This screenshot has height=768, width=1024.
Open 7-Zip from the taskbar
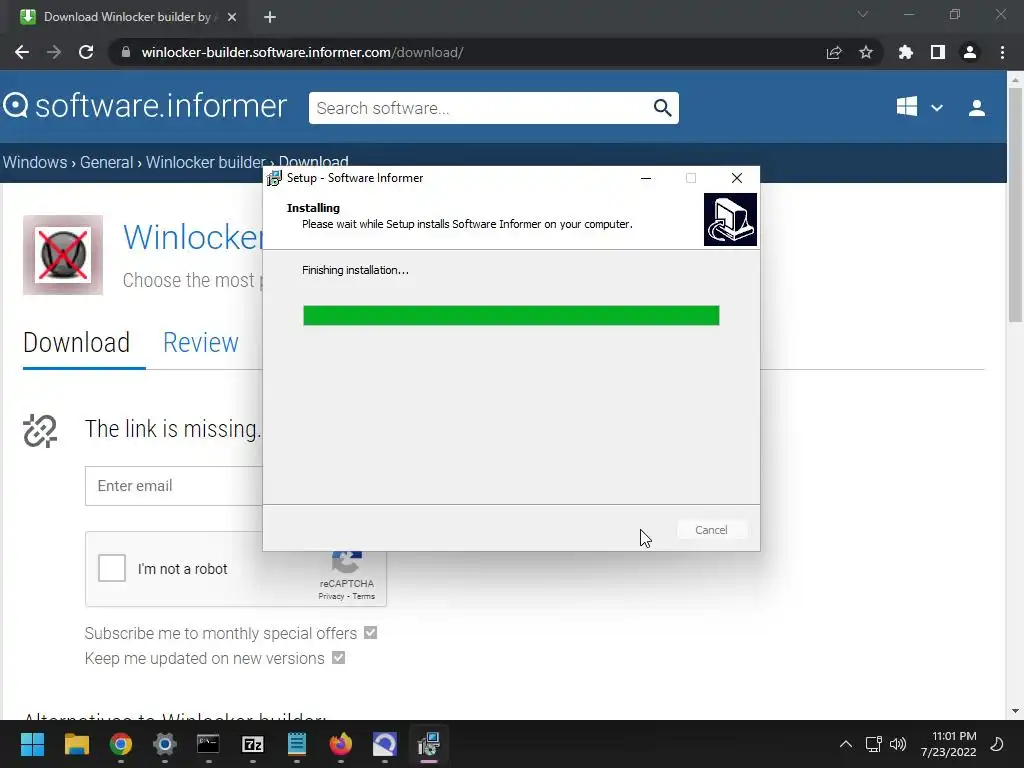tap(253, 744)
